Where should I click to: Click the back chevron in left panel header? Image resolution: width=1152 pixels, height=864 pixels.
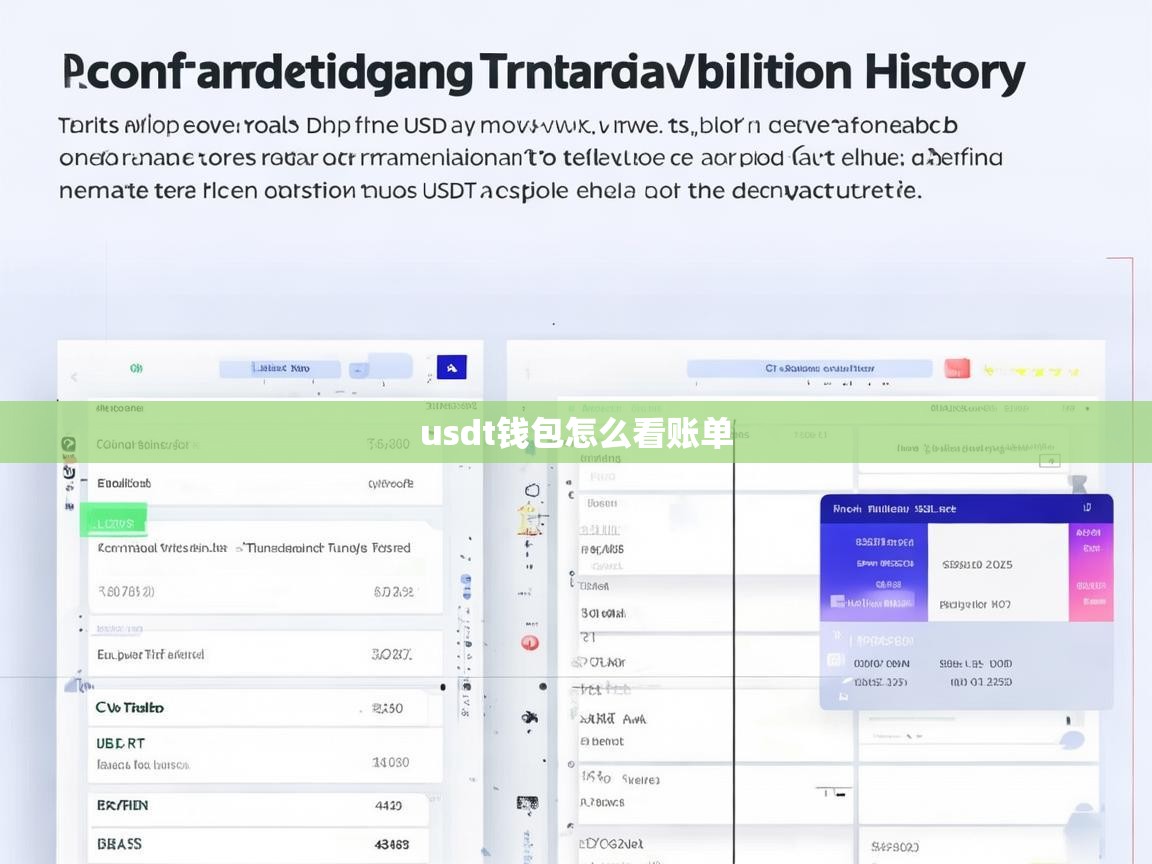(74, 377)
